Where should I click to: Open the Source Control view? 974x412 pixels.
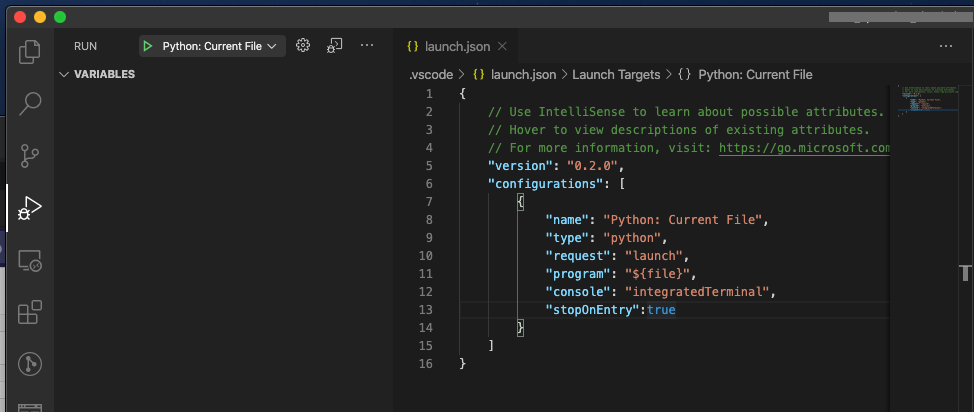pyautogui.click(x=30, y=156)
